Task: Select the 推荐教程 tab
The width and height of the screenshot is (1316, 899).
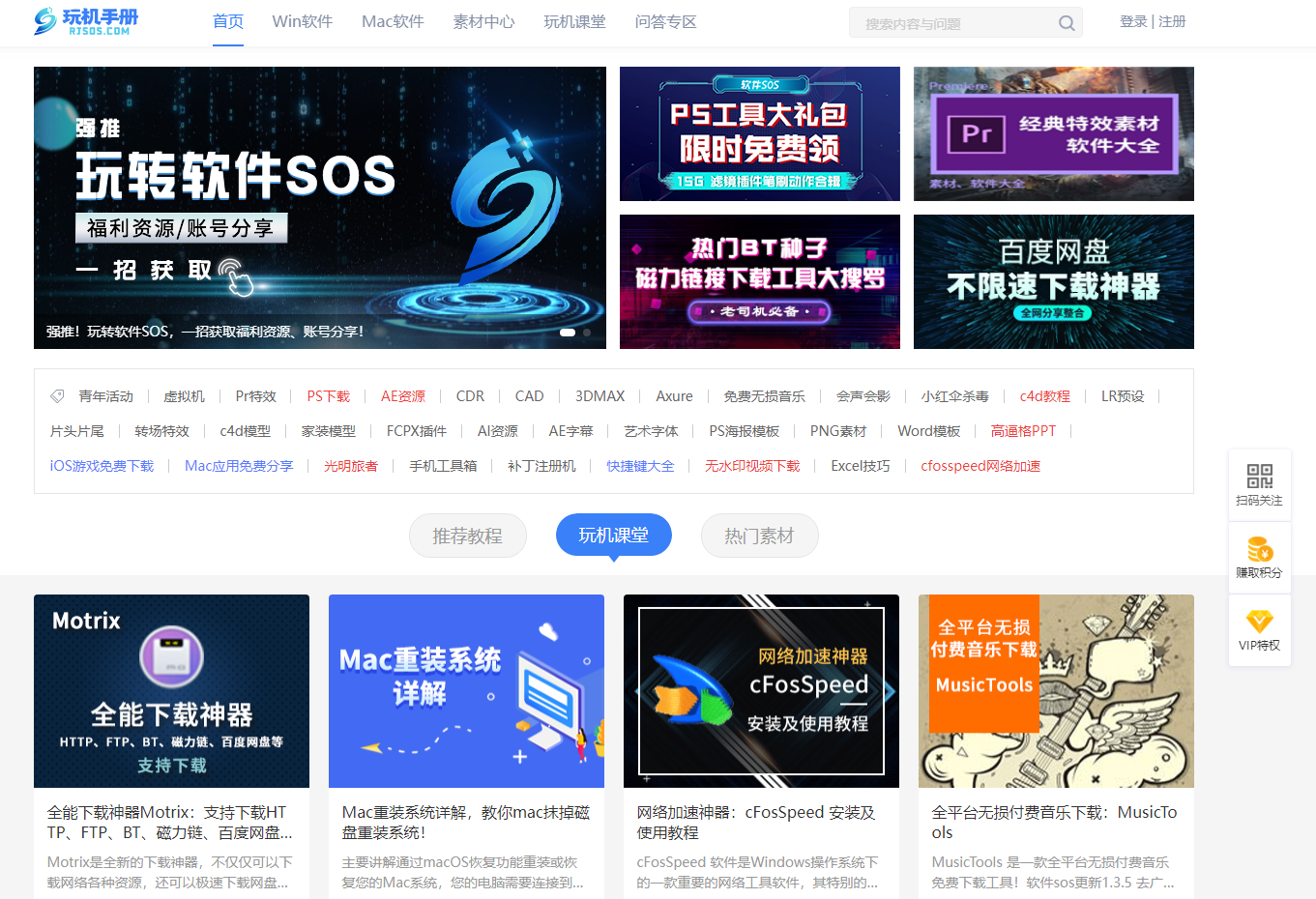Action: click(468, 536)
